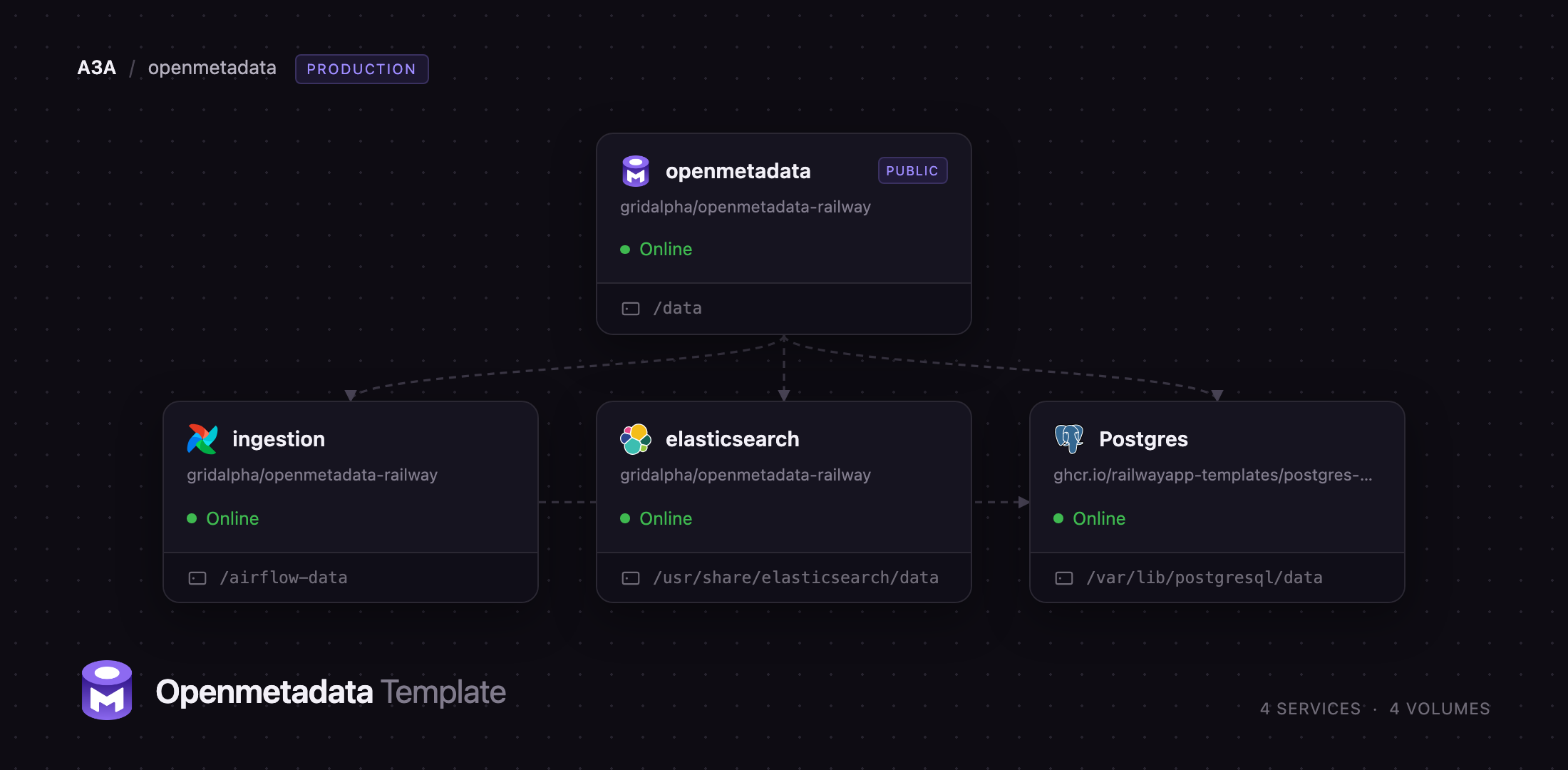This screenshot has height=770, width=1568.
Task: Click the Openmetadata Template title text
Action: 331,692
